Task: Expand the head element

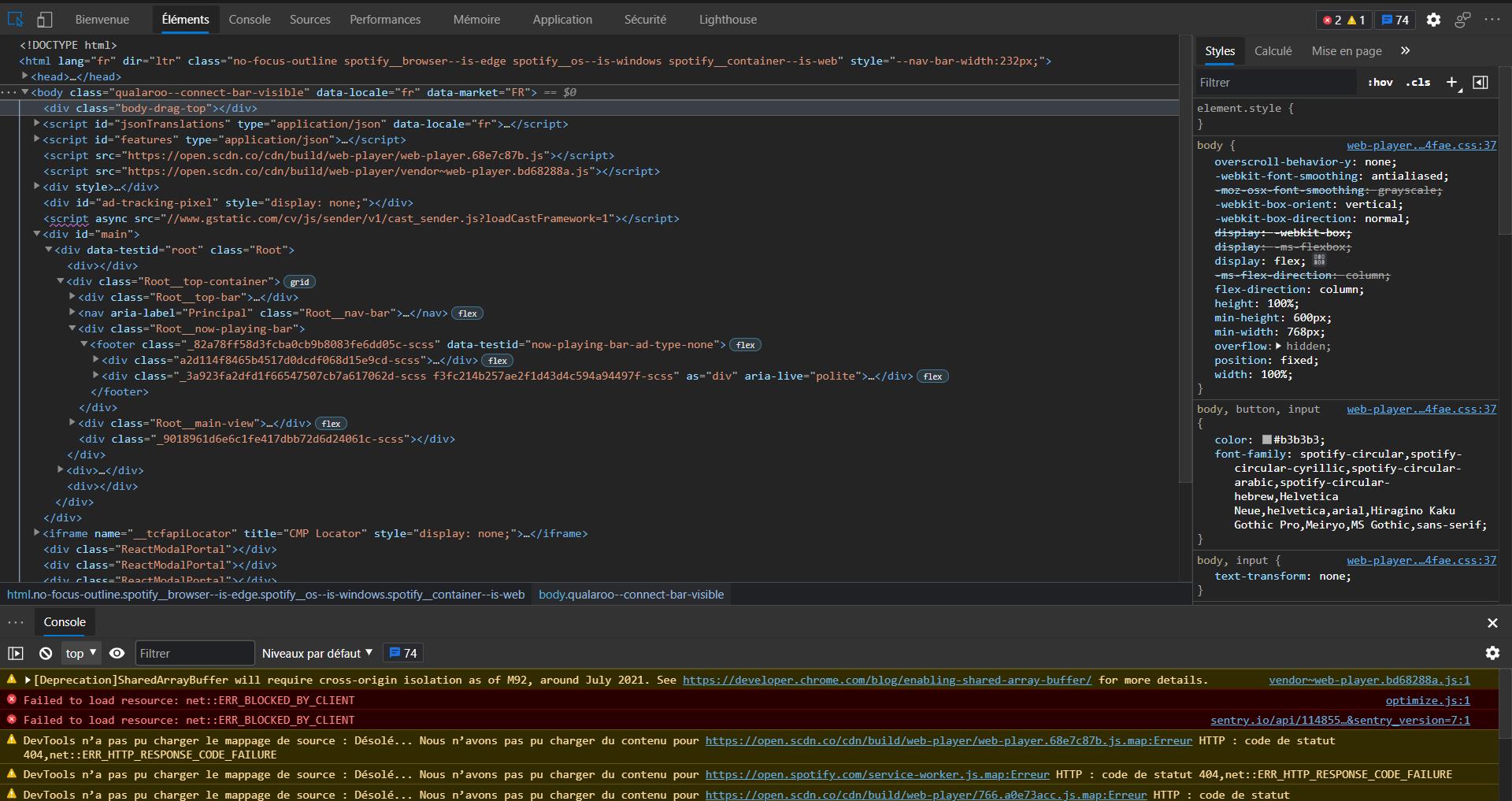Action: (x=25, y=76)
